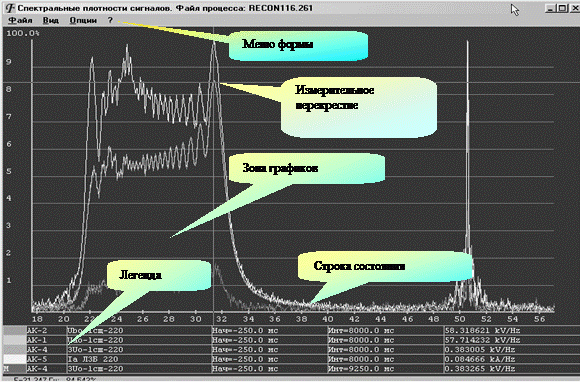Open the Опции menu
Viewport: 580px width, 382px height.
(83, 20)
